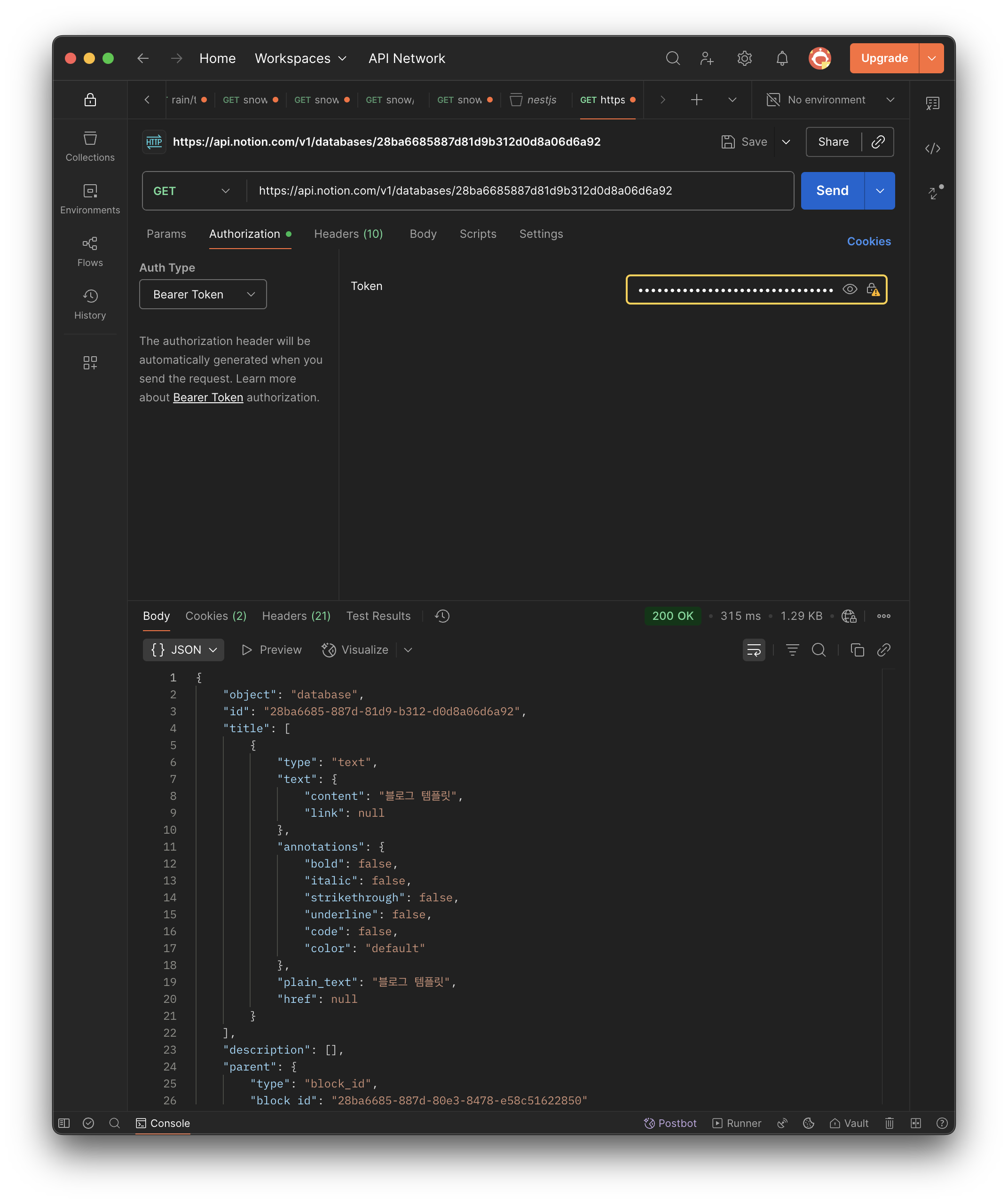
Task: Filter the response with filter icon
Action: [792, 649]
